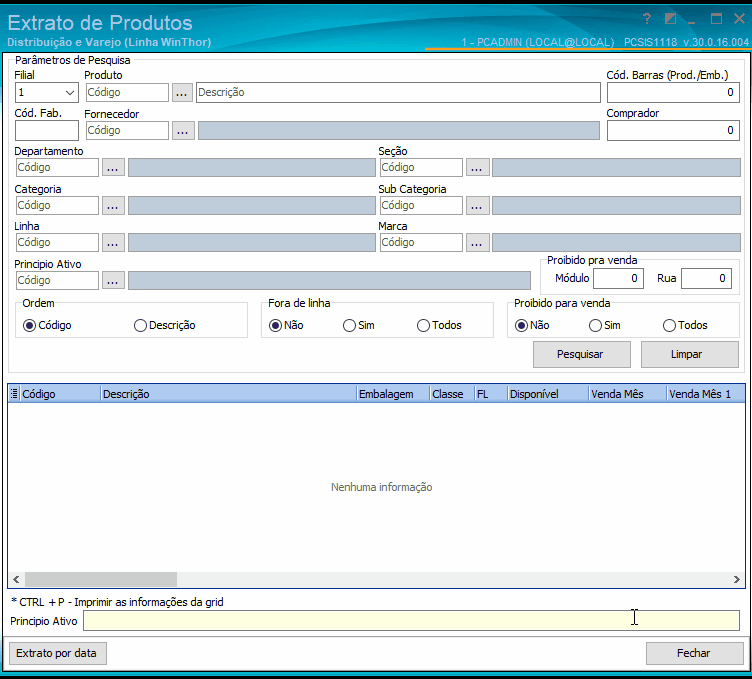Screen dimensions: 752x679
Task: Open Principio Ativo lookup ellipsis button
Action: (113, 281)
